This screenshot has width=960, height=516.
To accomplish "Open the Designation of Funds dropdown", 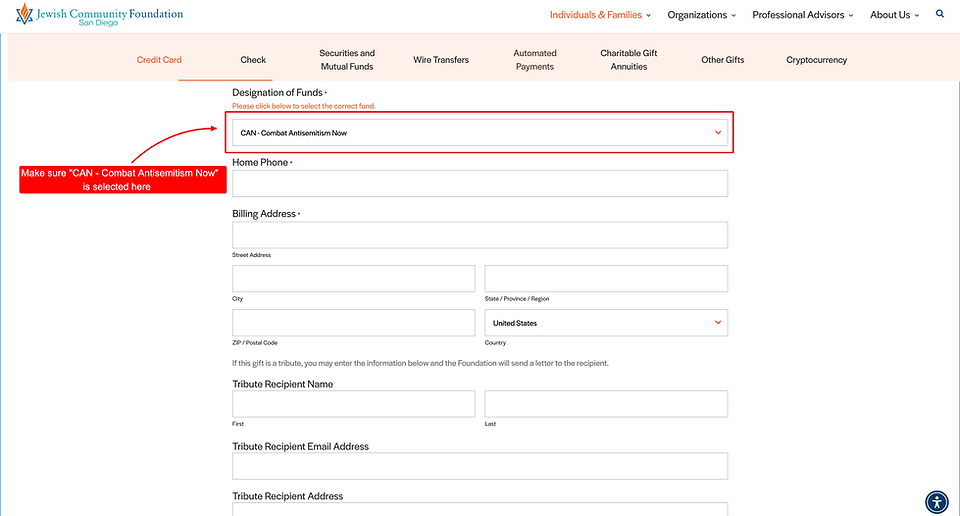I will [x=480, y=133].
